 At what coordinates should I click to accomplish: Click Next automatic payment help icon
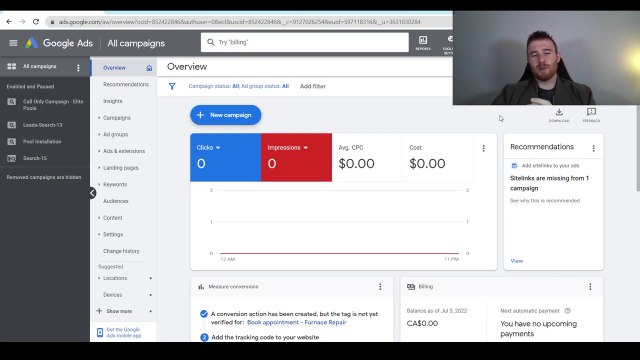click(x=567, y=311)
